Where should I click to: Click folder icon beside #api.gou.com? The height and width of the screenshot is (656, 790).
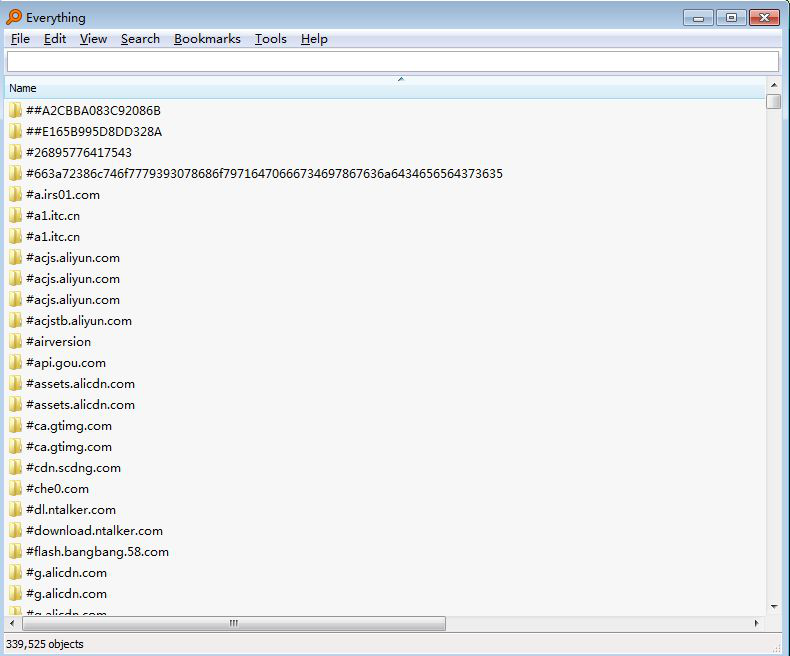pyautogui.click(x=16, y=363)
